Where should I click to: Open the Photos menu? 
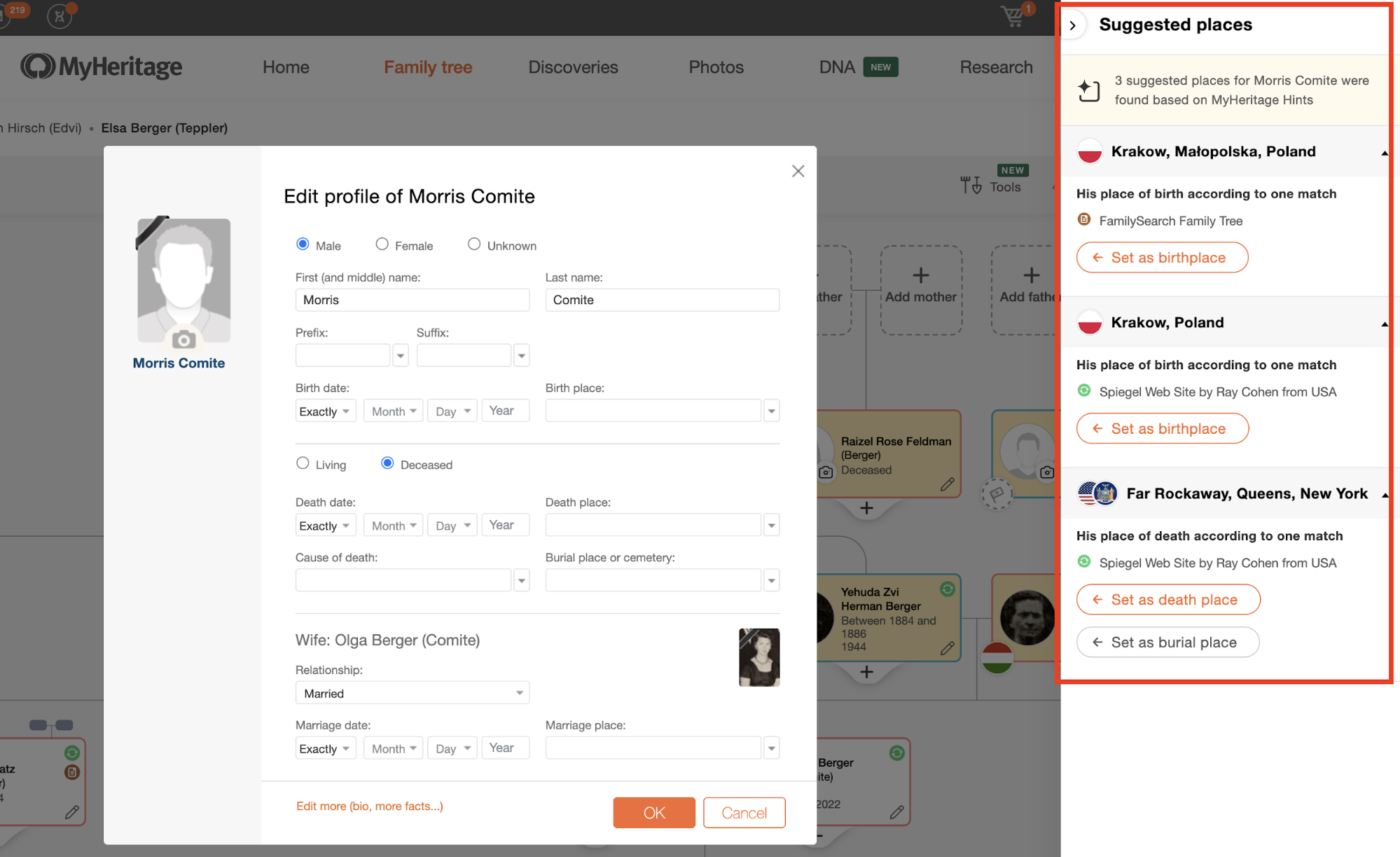click(716, 67)
